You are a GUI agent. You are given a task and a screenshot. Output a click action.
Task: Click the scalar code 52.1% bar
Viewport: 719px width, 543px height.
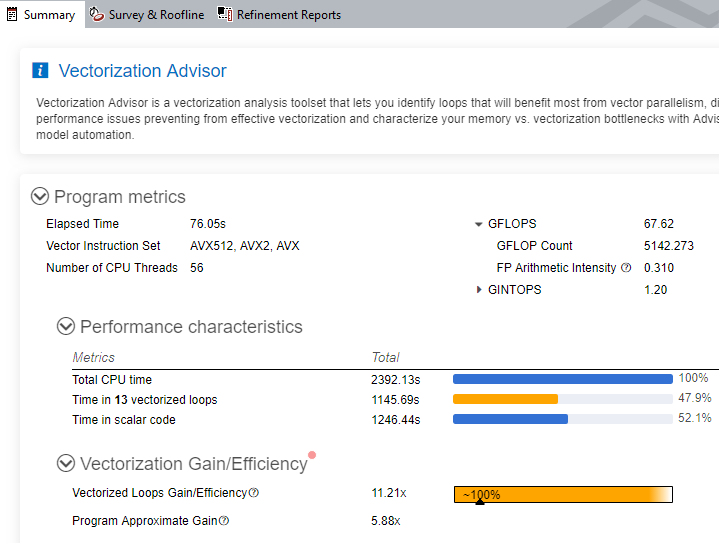point(510,419)
